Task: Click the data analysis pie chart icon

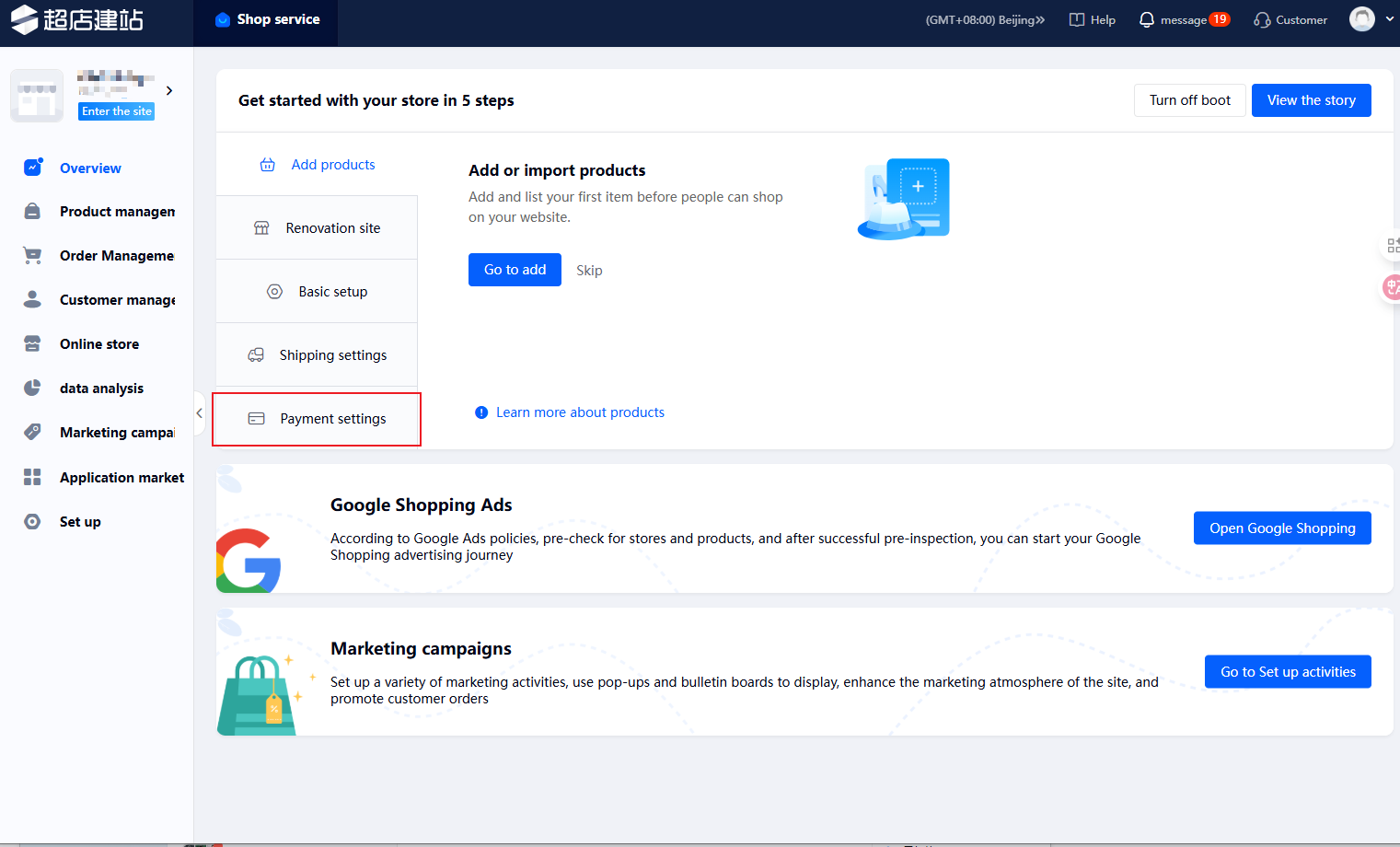Action: tap(32, 388)
